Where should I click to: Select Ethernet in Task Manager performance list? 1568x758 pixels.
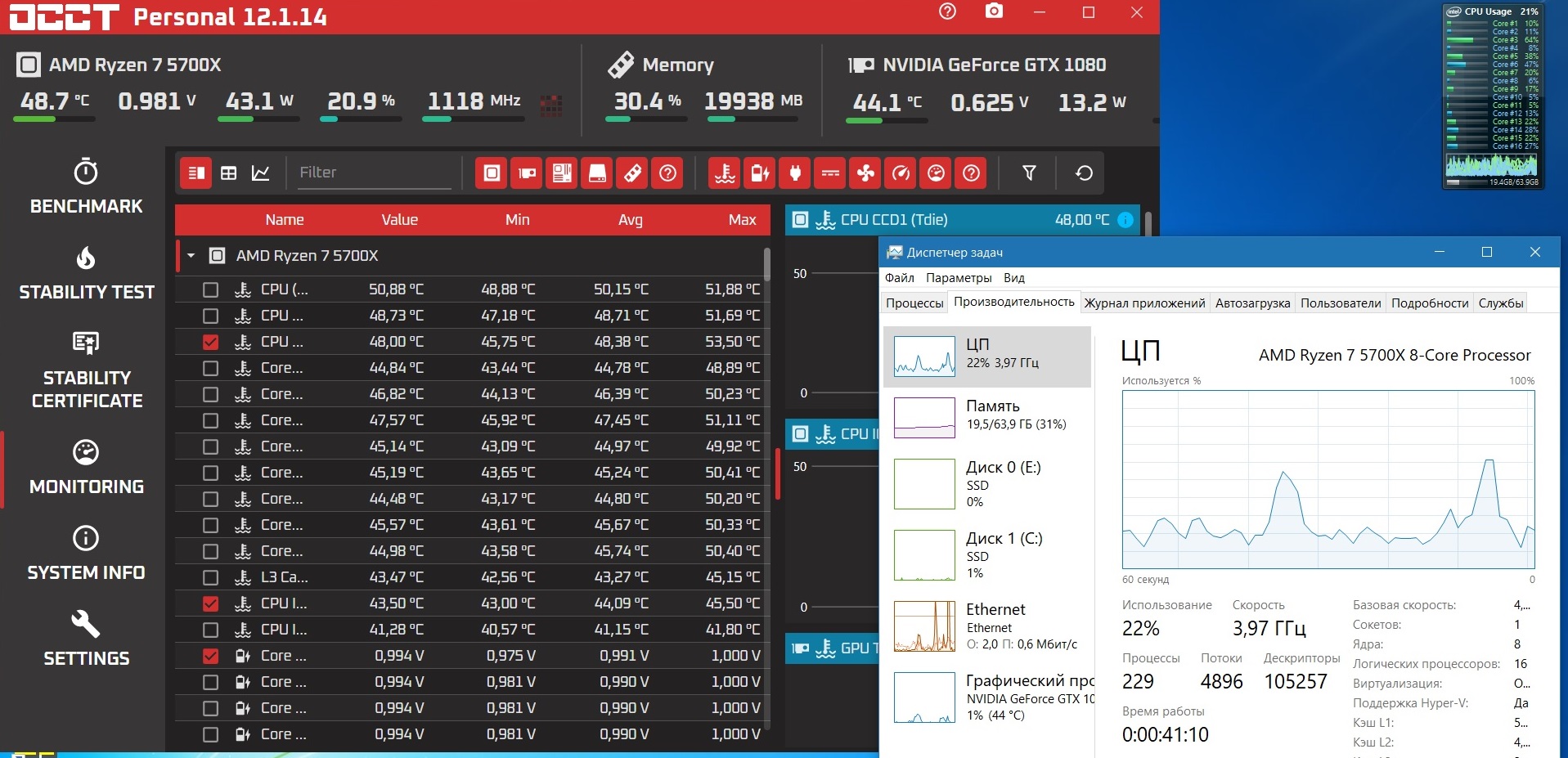(987, 626)
